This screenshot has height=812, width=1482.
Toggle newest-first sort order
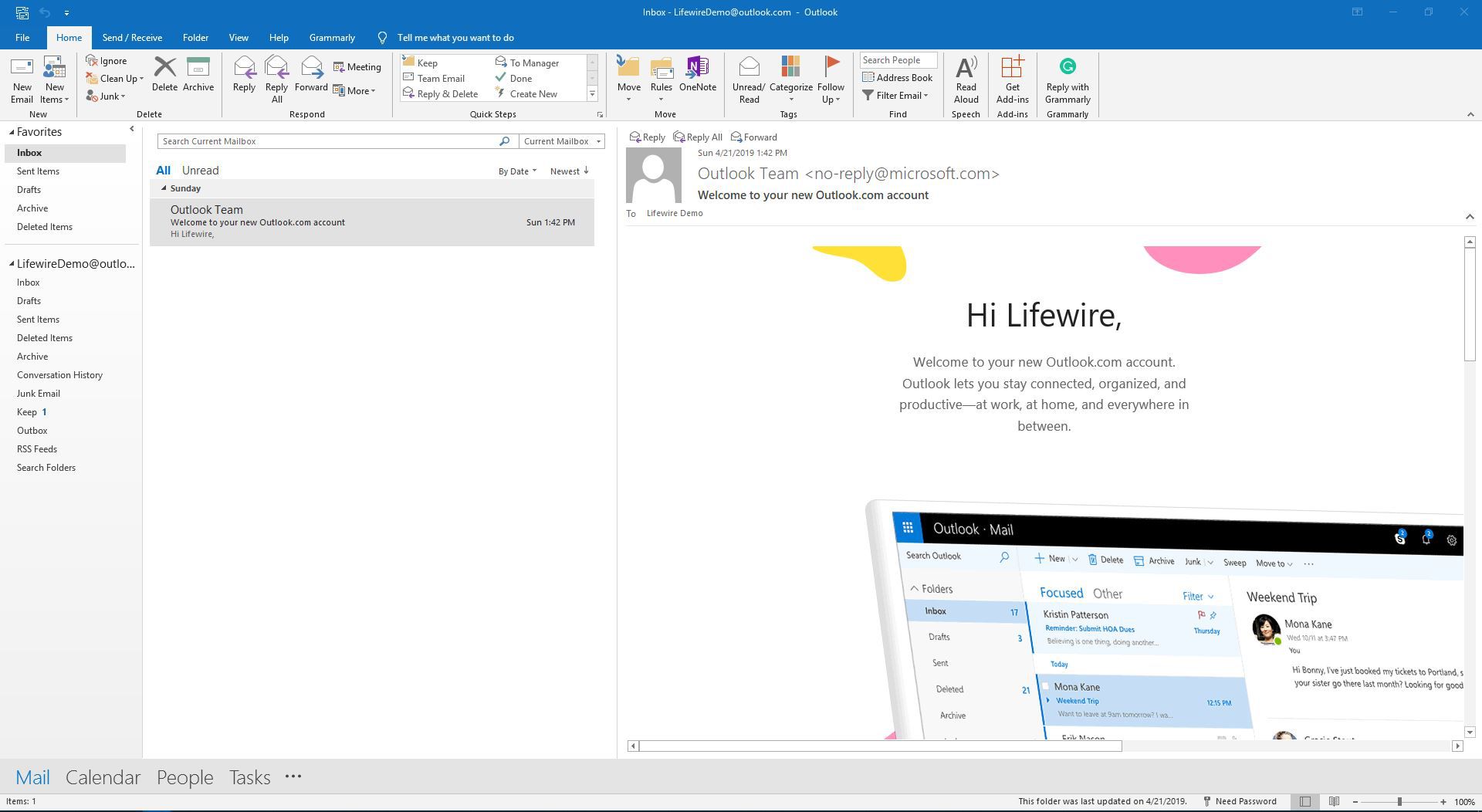pyautogui.click(x=570, y=171)
